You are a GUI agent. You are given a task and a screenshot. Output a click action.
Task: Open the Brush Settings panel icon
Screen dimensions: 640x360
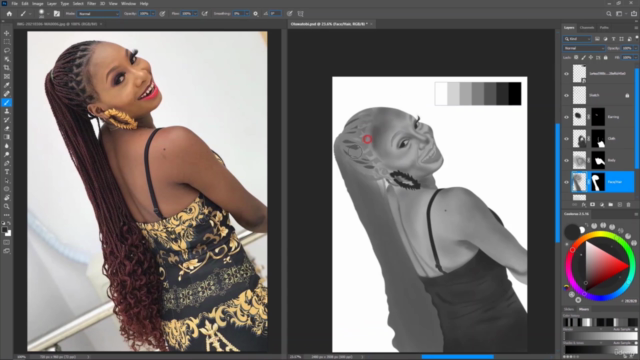coord(57,13)
